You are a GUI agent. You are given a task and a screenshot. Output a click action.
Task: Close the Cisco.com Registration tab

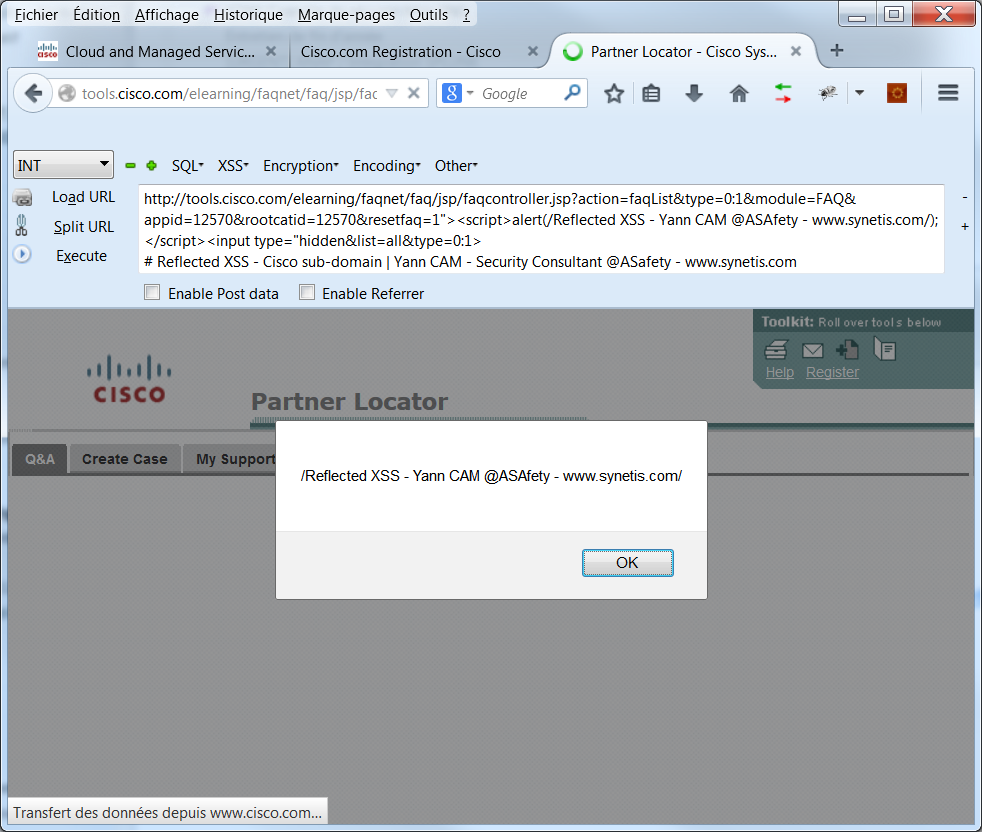[532, 51]
